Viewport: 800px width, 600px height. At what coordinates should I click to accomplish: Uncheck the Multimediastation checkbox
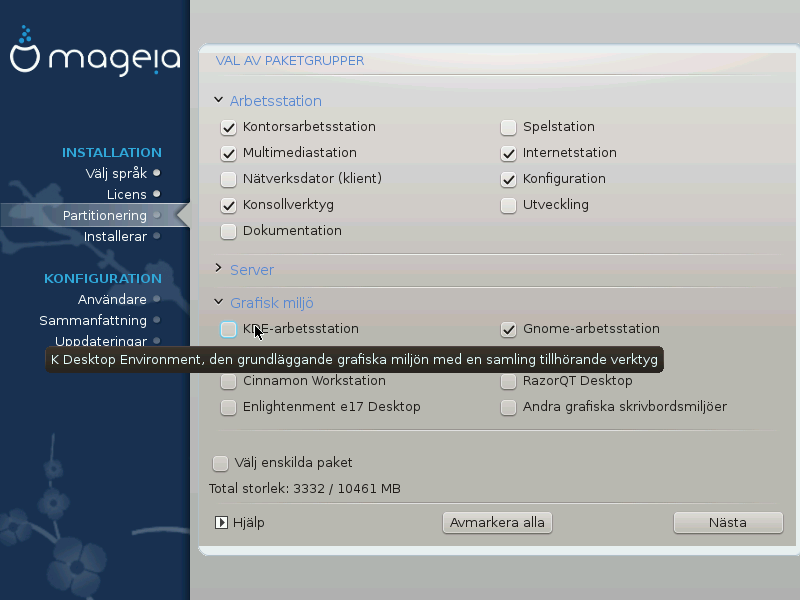coord(228,153)
